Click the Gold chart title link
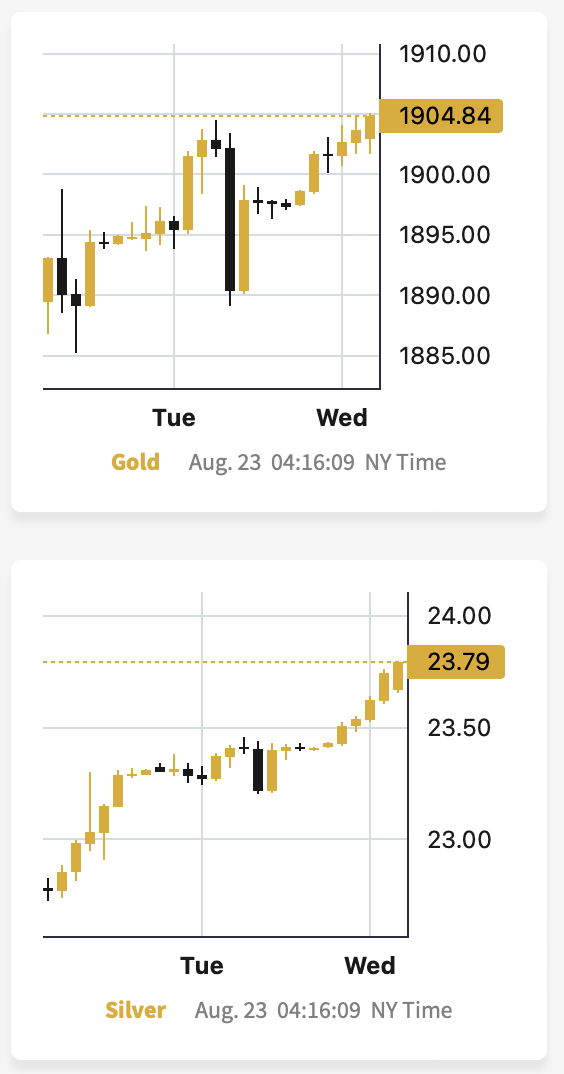Image resolution: width=564 pixels, height=1074 pixels. [135, 462]
